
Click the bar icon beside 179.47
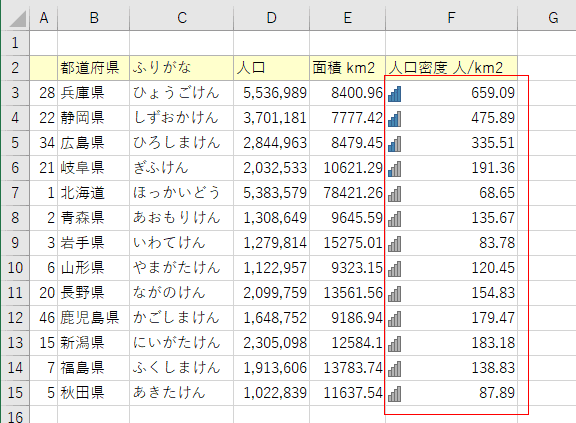395,319
